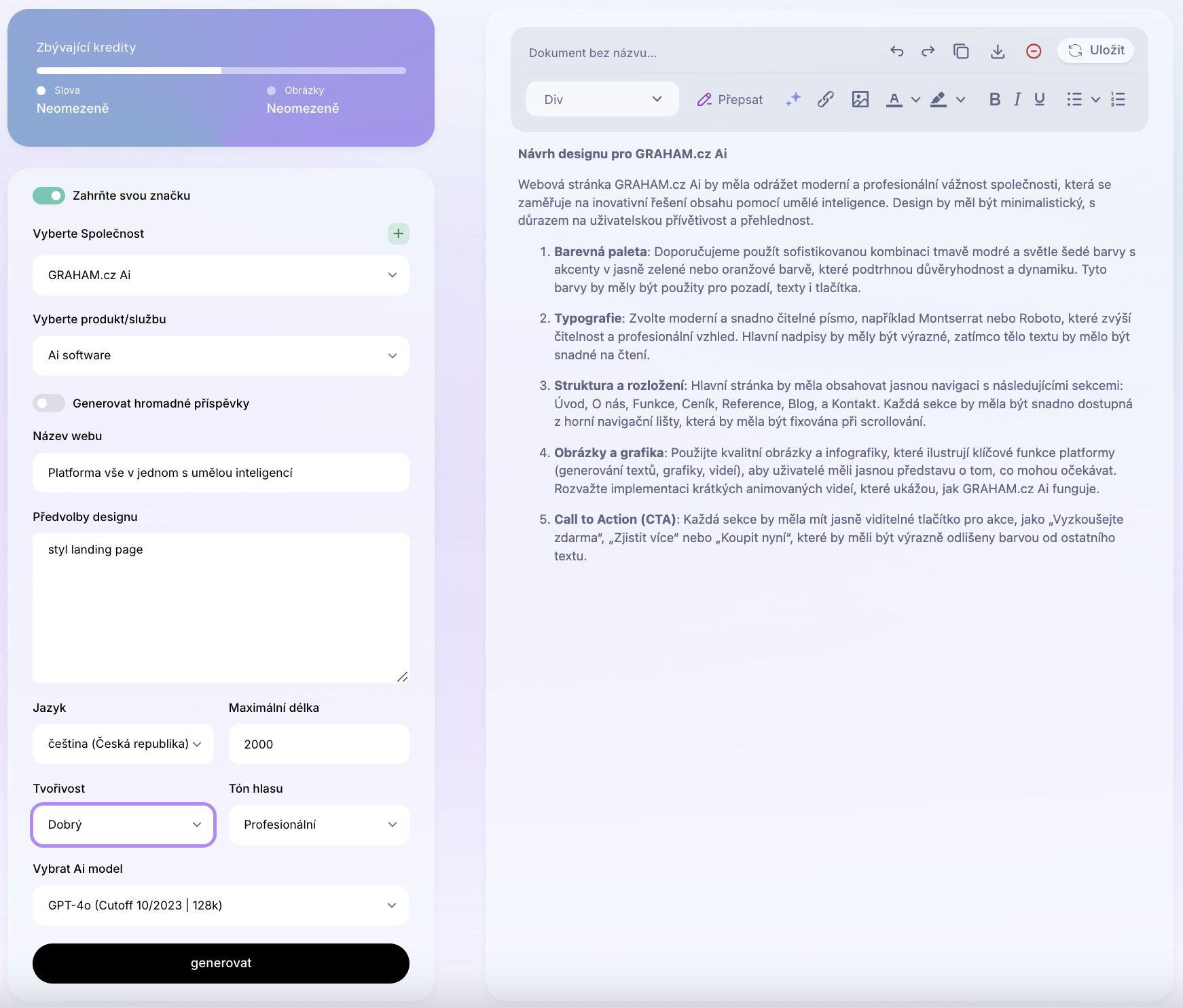Expand the text color options arrow

click(x=915, y=100)
